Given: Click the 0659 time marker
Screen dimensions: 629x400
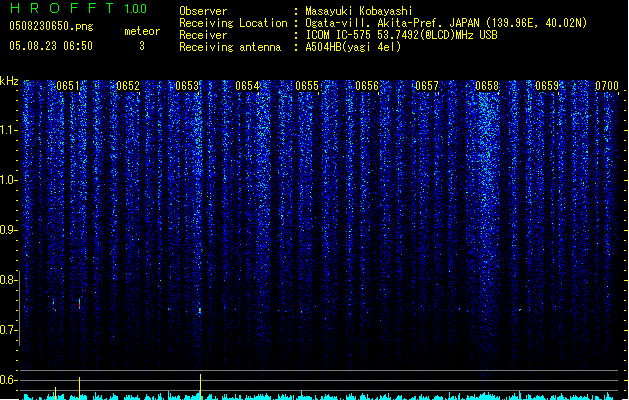Looking at the screenshot, I should (x=547, y=86).
